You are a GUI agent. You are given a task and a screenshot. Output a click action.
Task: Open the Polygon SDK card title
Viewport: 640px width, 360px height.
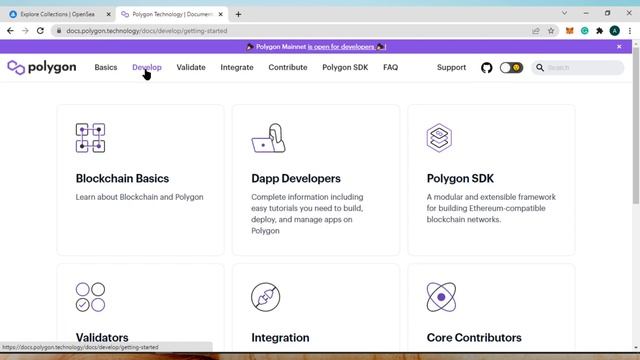460,178
